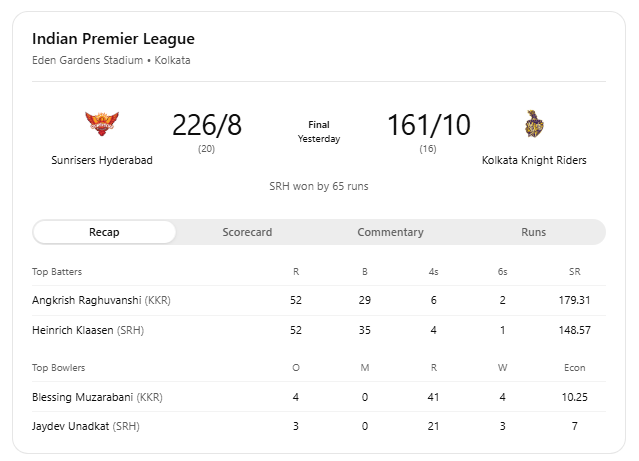Click the Sunrisers Hyderabad team name
This screenshot has height=461, width=639.
point(102,160)
